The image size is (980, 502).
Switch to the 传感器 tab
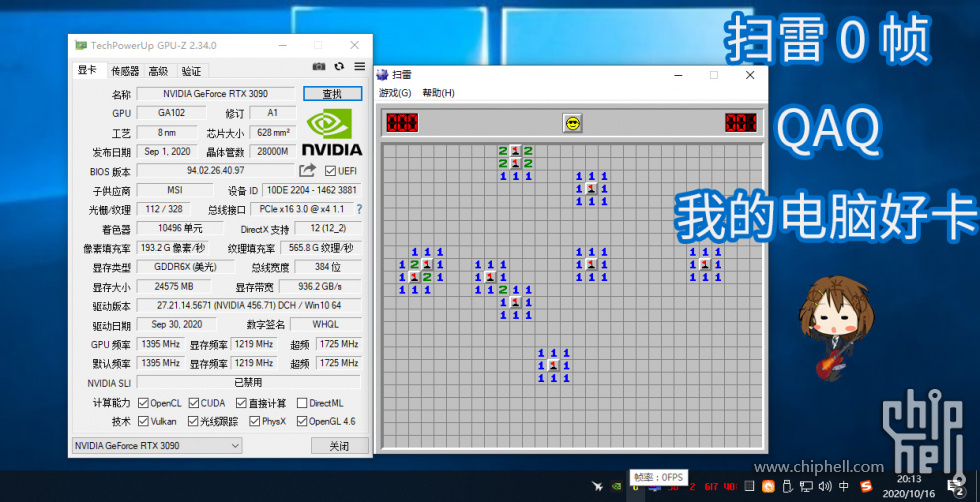[x=125, y=71]
